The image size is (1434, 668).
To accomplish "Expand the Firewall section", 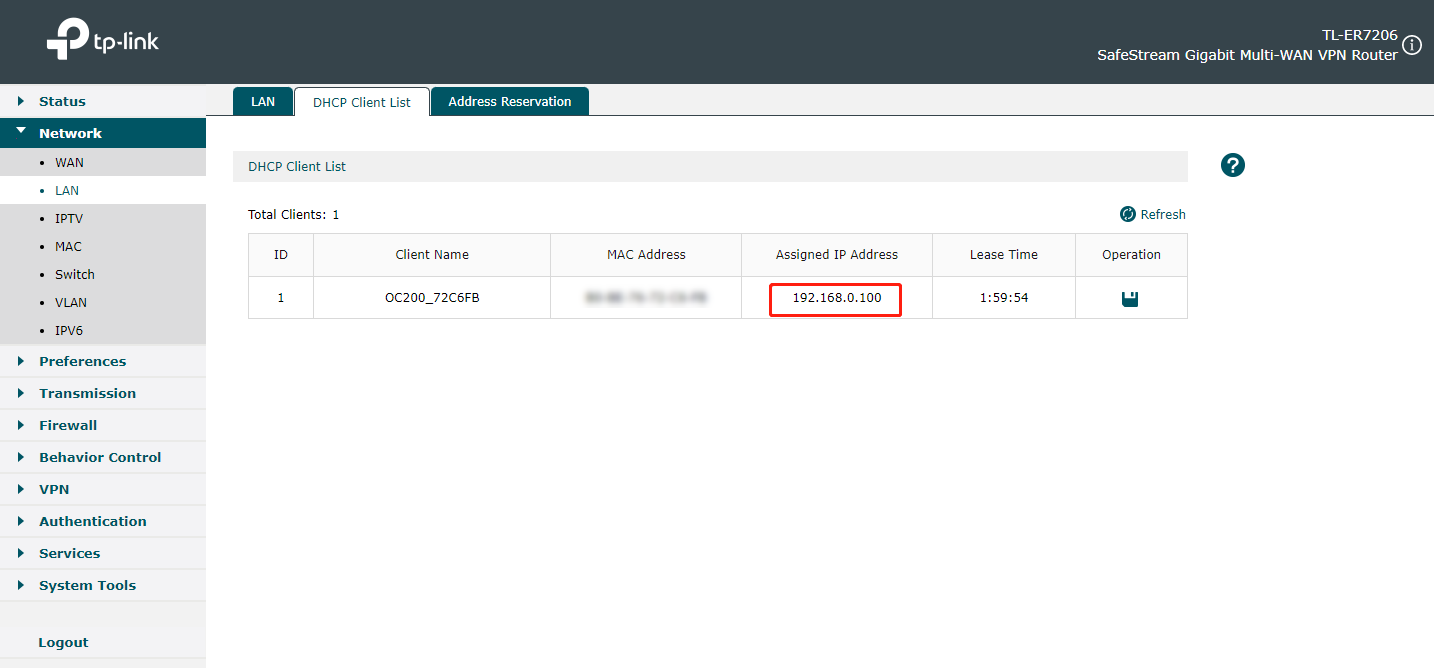I will (x=67, y=425).
